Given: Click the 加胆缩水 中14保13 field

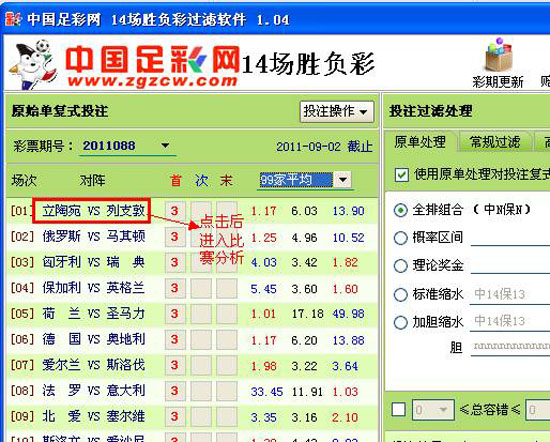Looking at the screenshot, I should pyautogui.click(x=510, y=321).
